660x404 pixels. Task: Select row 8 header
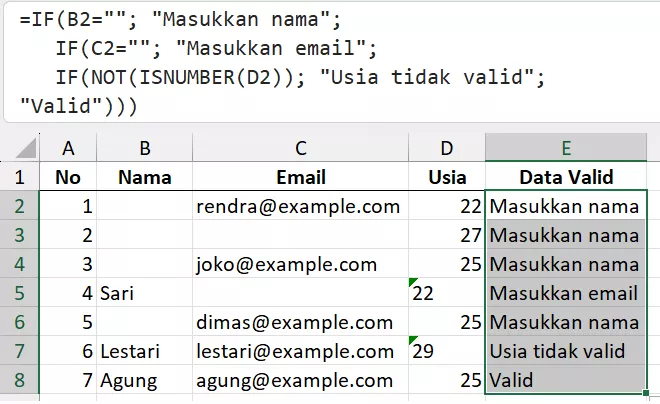pyautogui.click(x=19, y=381)
